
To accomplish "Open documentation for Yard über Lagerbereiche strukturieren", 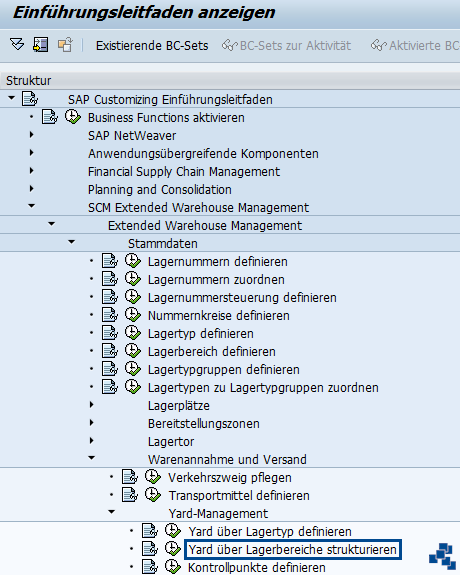I will tap(150, 549).
